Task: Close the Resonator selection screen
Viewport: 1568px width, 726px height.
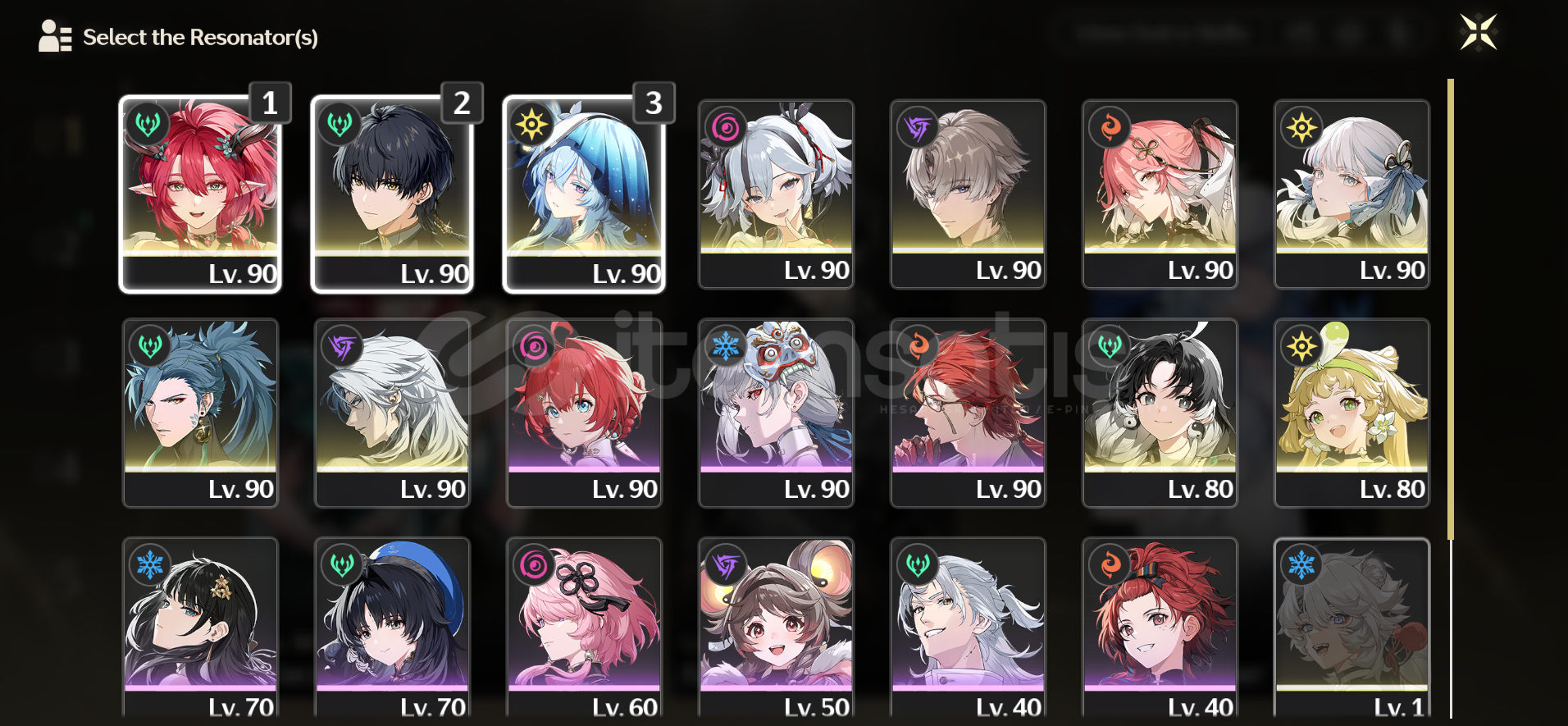Action: tap(1478, 33)
